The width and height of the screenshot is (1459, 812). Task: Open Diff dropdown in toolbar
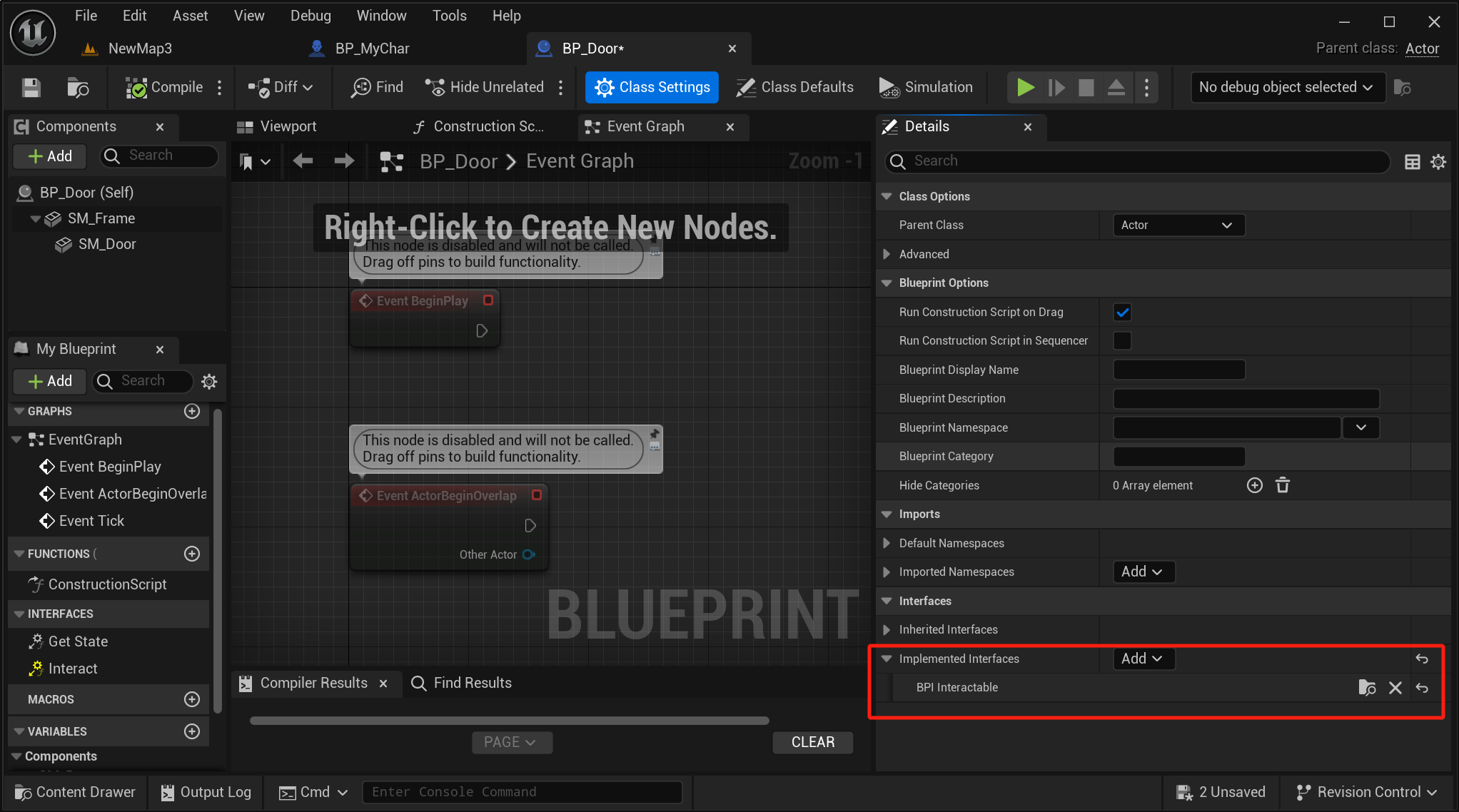[281, 87]
